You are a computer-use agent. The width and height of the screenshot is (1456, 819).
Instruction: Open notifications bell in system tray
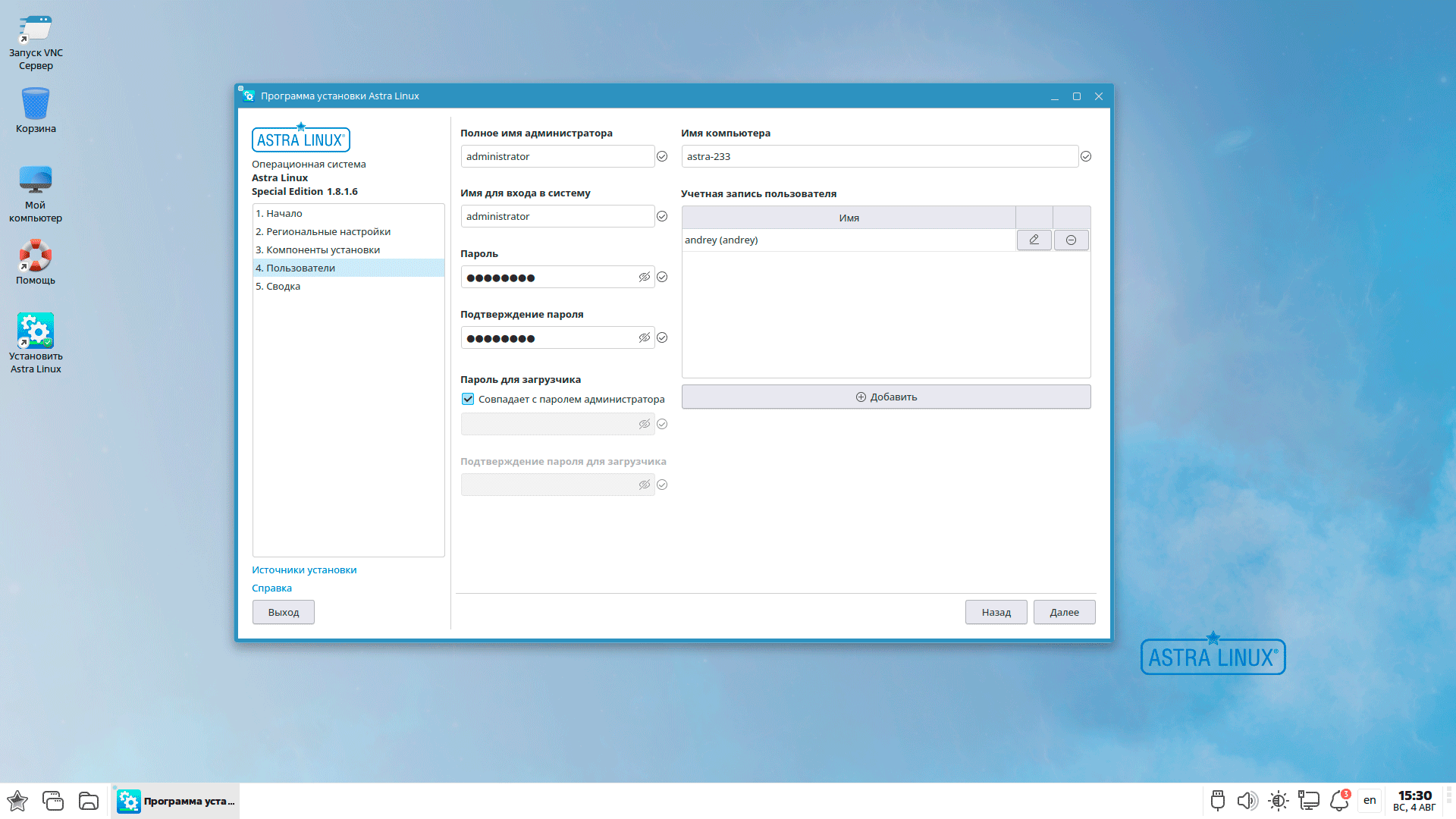[x=1338, y=801]
